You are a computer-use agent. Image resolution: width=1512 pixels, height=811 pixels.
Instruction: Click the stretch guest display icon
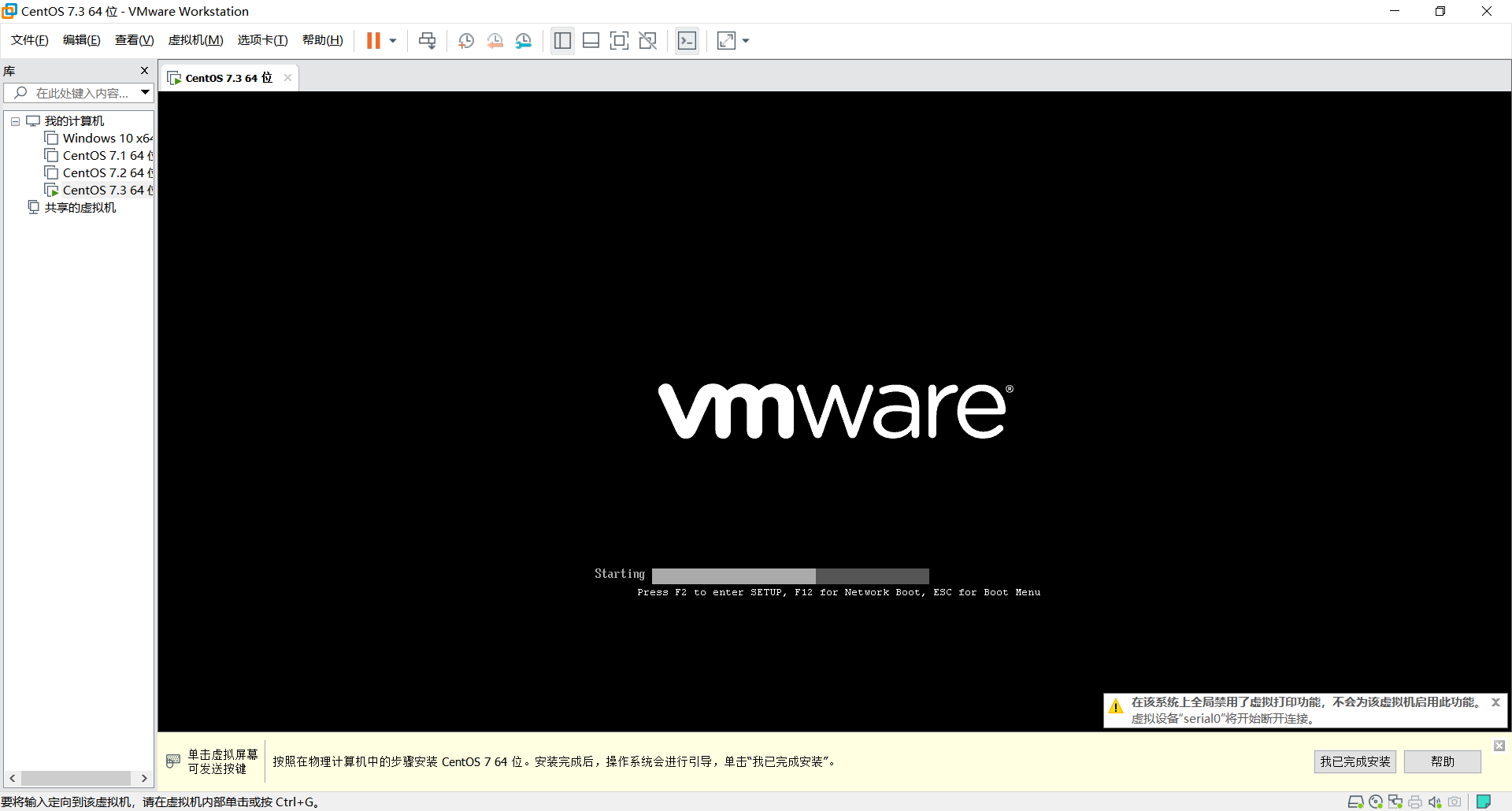726,41
